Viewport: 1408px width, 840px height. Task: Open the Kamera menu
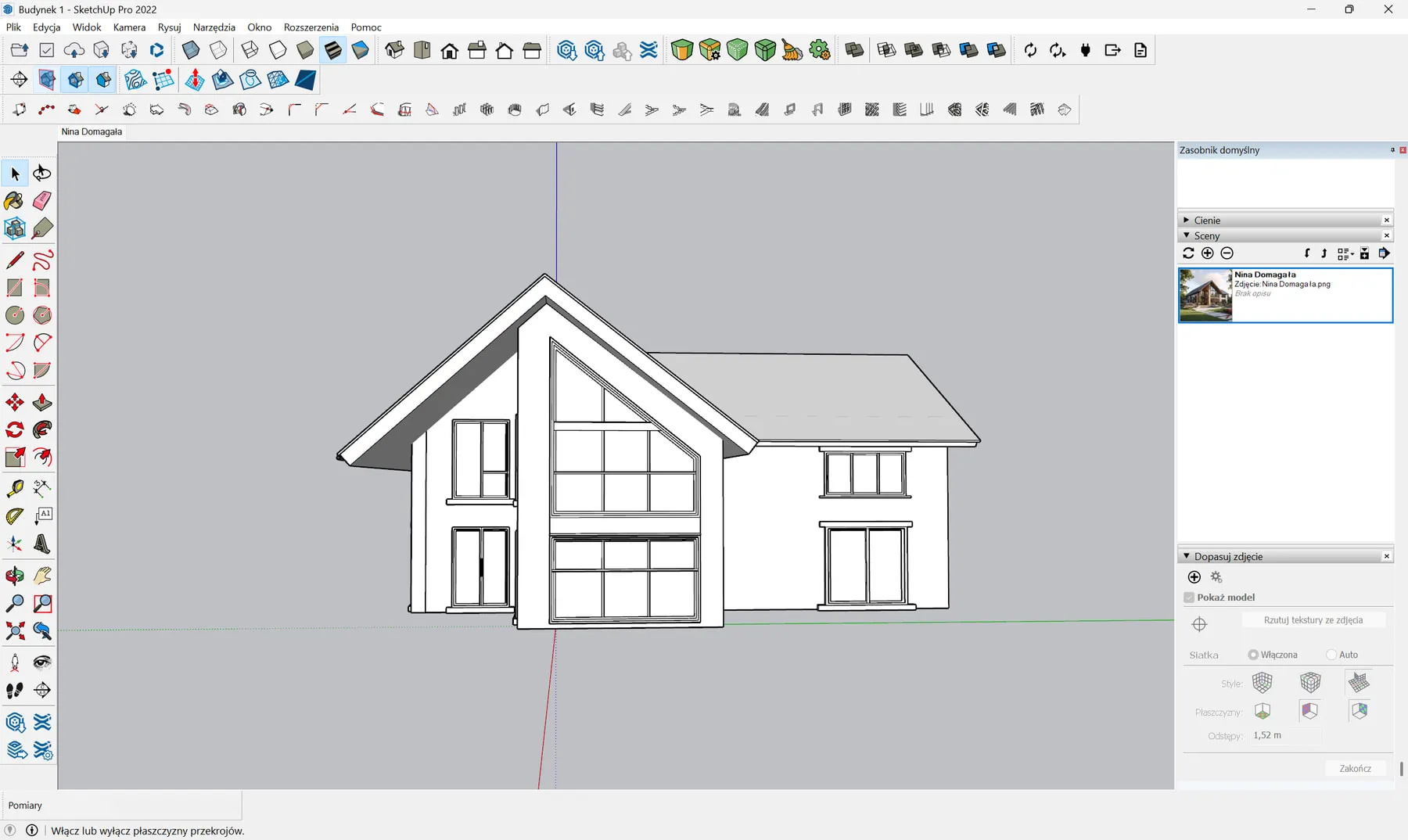click(130, 27)
